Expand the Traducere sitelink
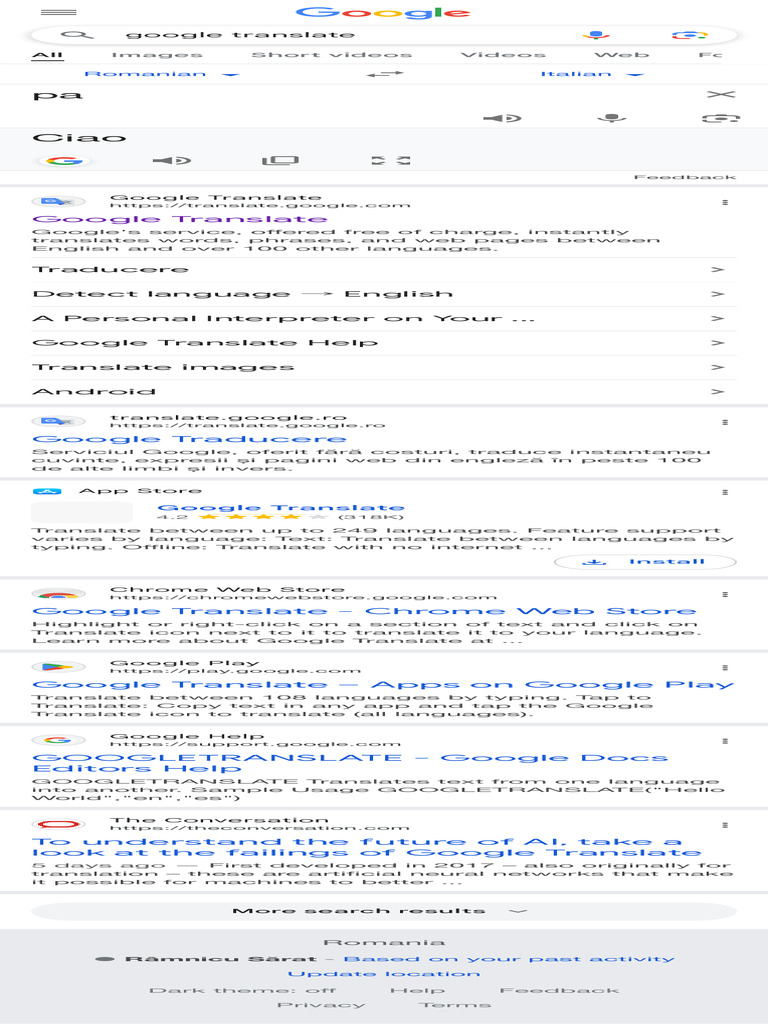This screenshot has height=1024, width=768. [x=384, y=270]
